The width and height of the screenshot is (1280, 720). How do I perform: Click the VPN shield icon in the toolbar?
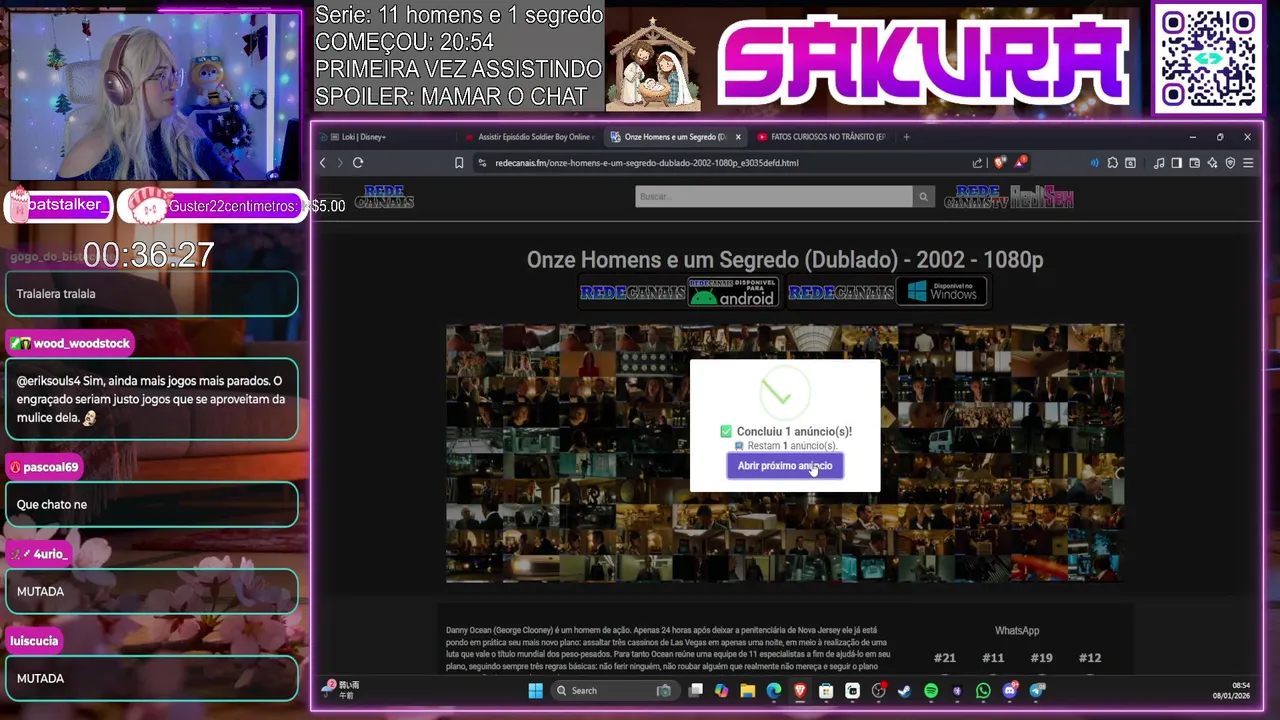click(1230, 163)
